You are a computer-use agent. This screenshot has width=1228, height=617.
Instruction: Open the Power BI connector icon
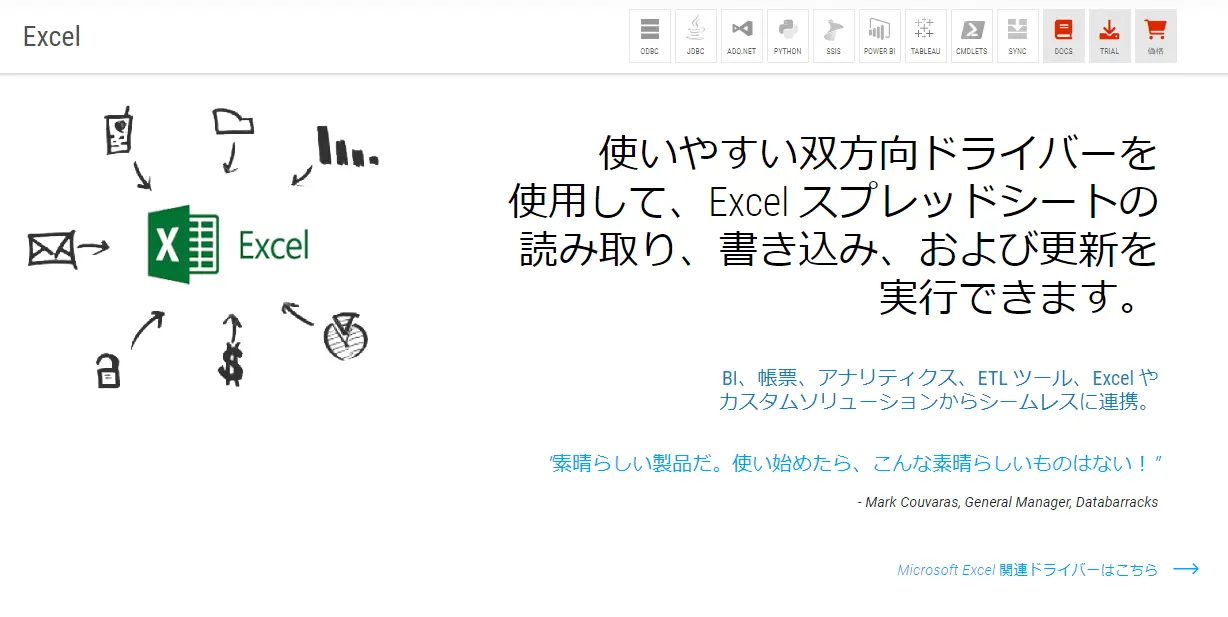click(880, 36)
